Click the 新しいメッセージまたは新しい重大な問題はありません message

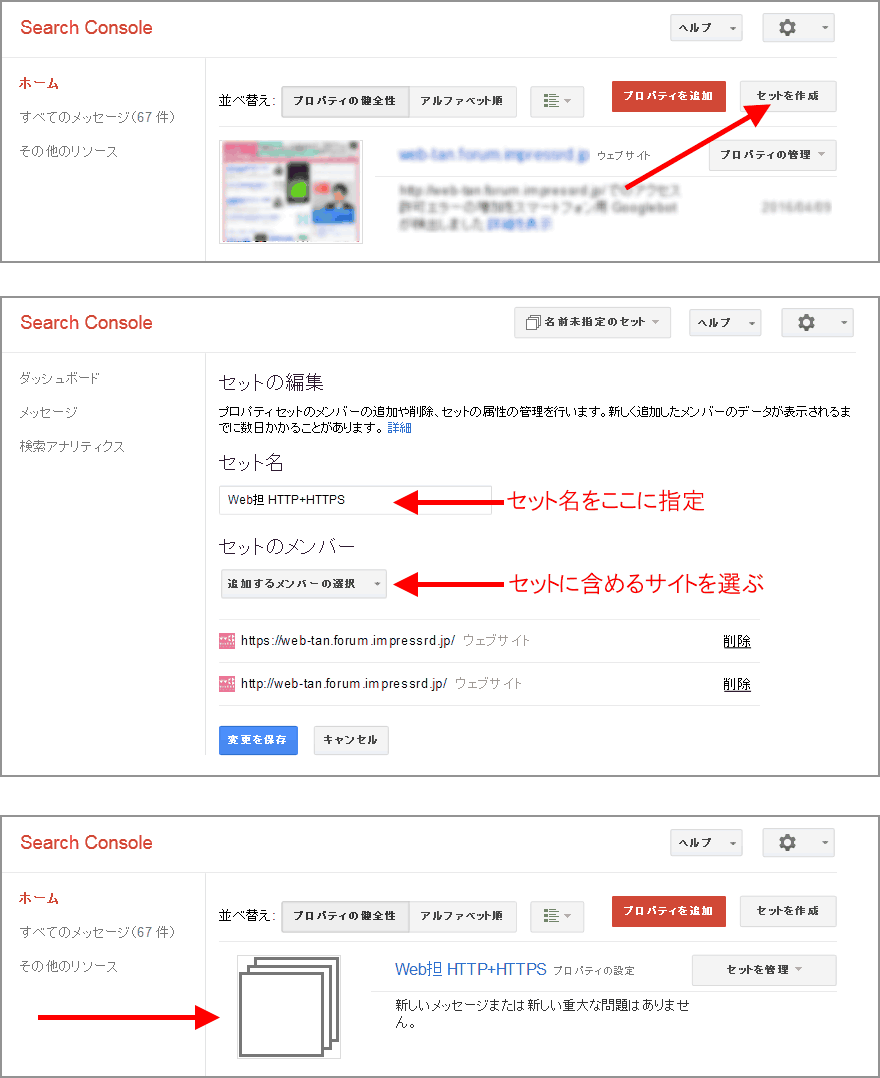click(x=542, y=1013)
